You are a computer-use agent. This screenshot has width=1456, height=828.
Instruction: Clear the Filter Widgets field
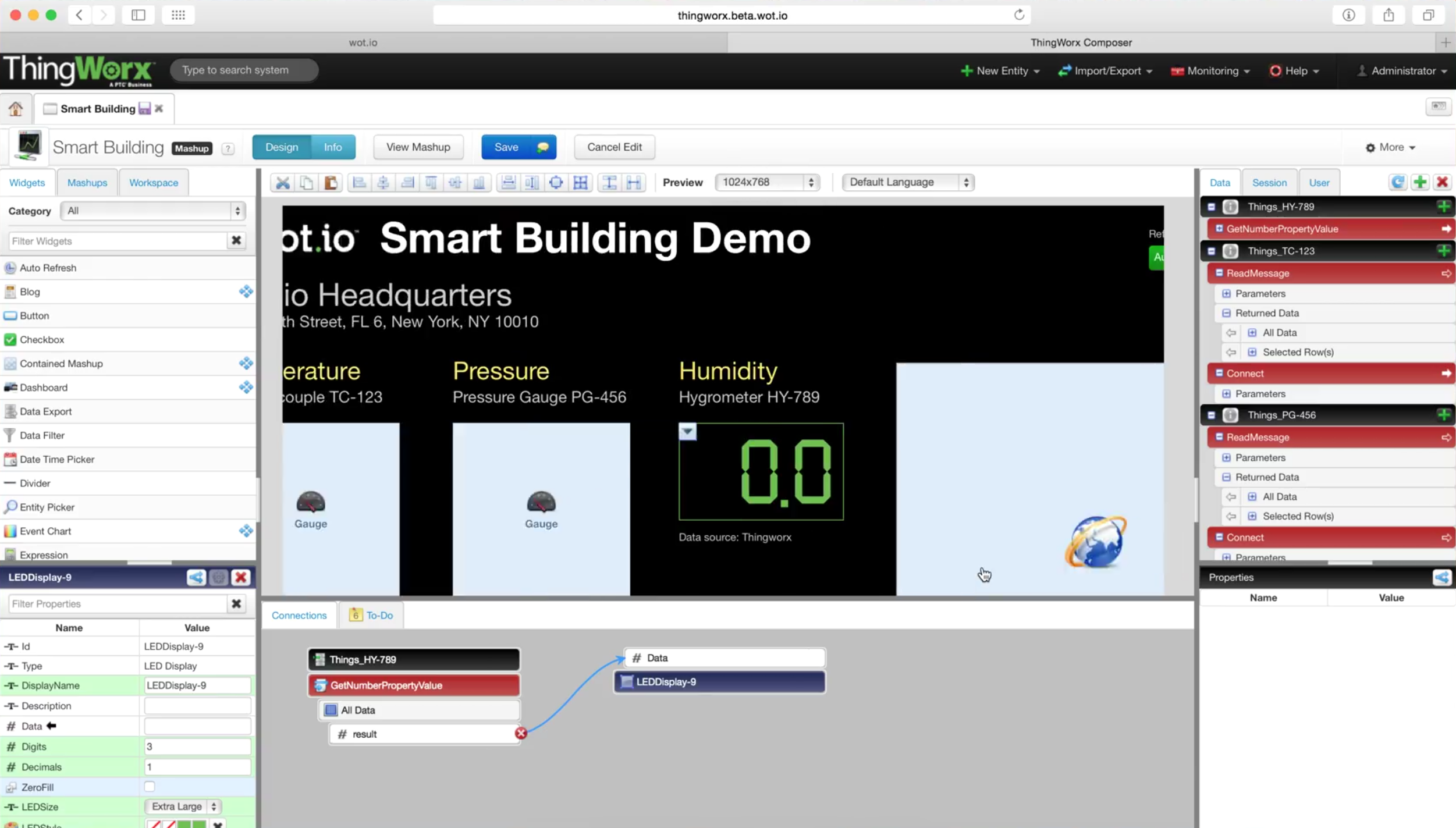point(236,240)
